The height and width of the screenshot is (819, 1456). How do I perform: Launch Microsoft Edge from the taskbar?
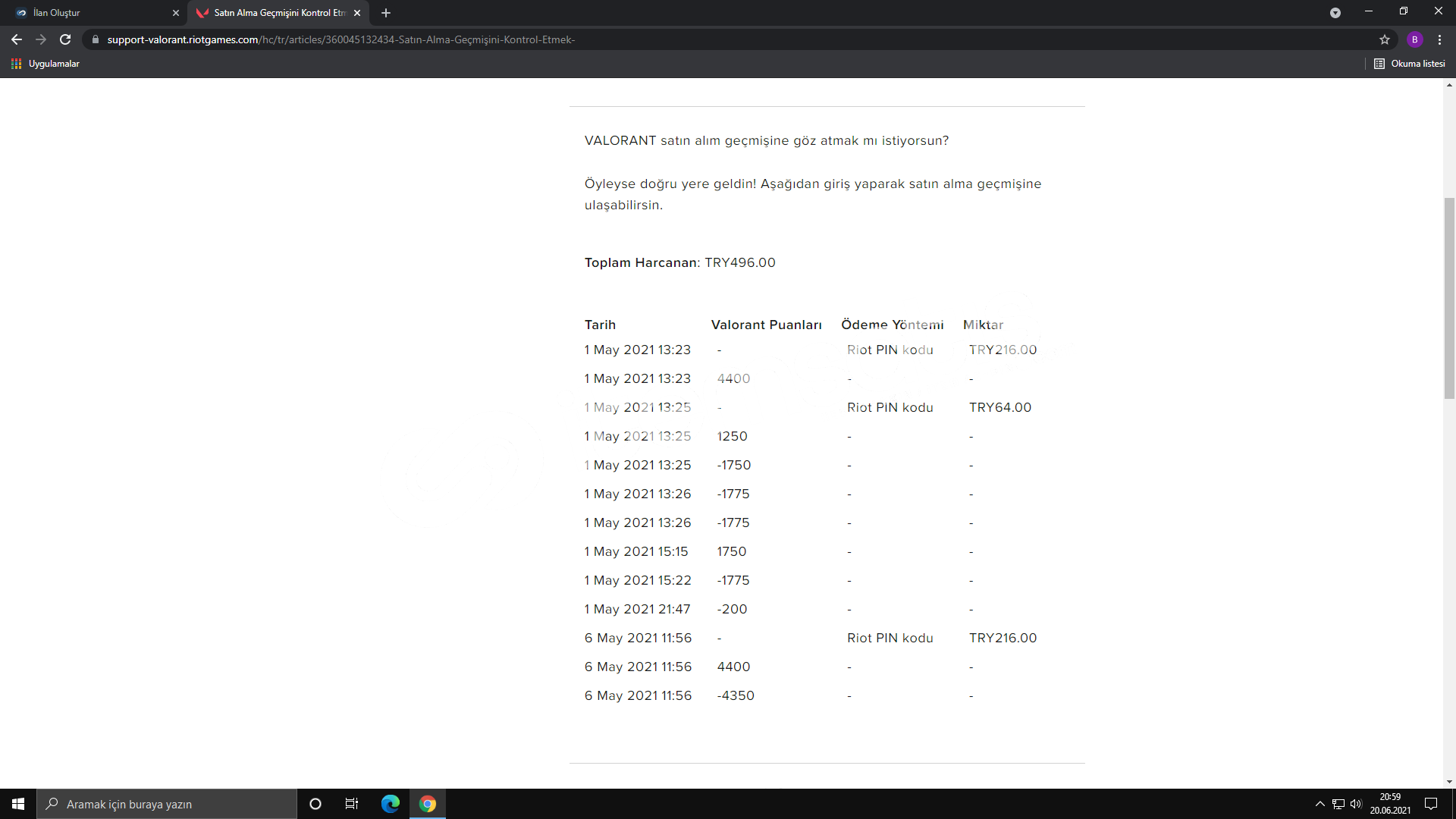pyautogui.click(x=391, y=804)
